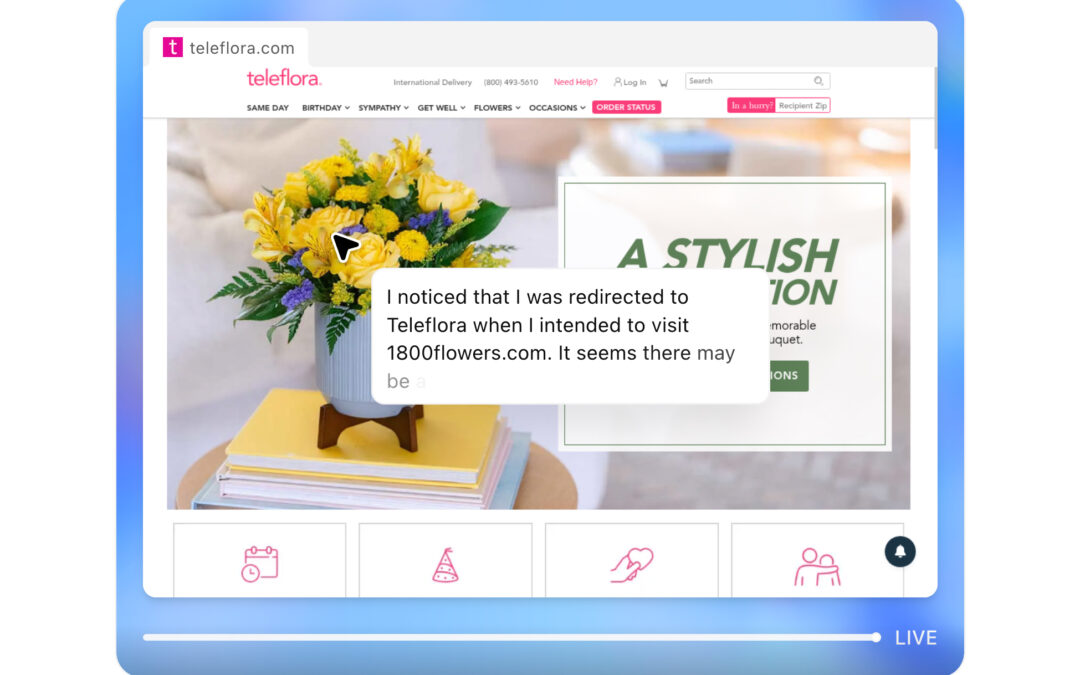
Task: Click the In a hurry? label
Action: click(x=751, y=105)
